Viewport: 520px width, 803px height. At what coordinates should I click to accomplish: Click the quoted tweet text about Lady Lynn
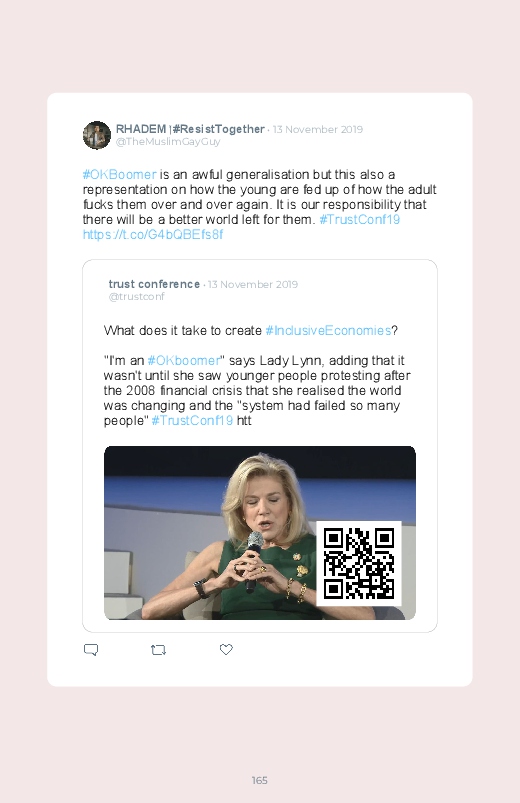click(x=257, y=391)
